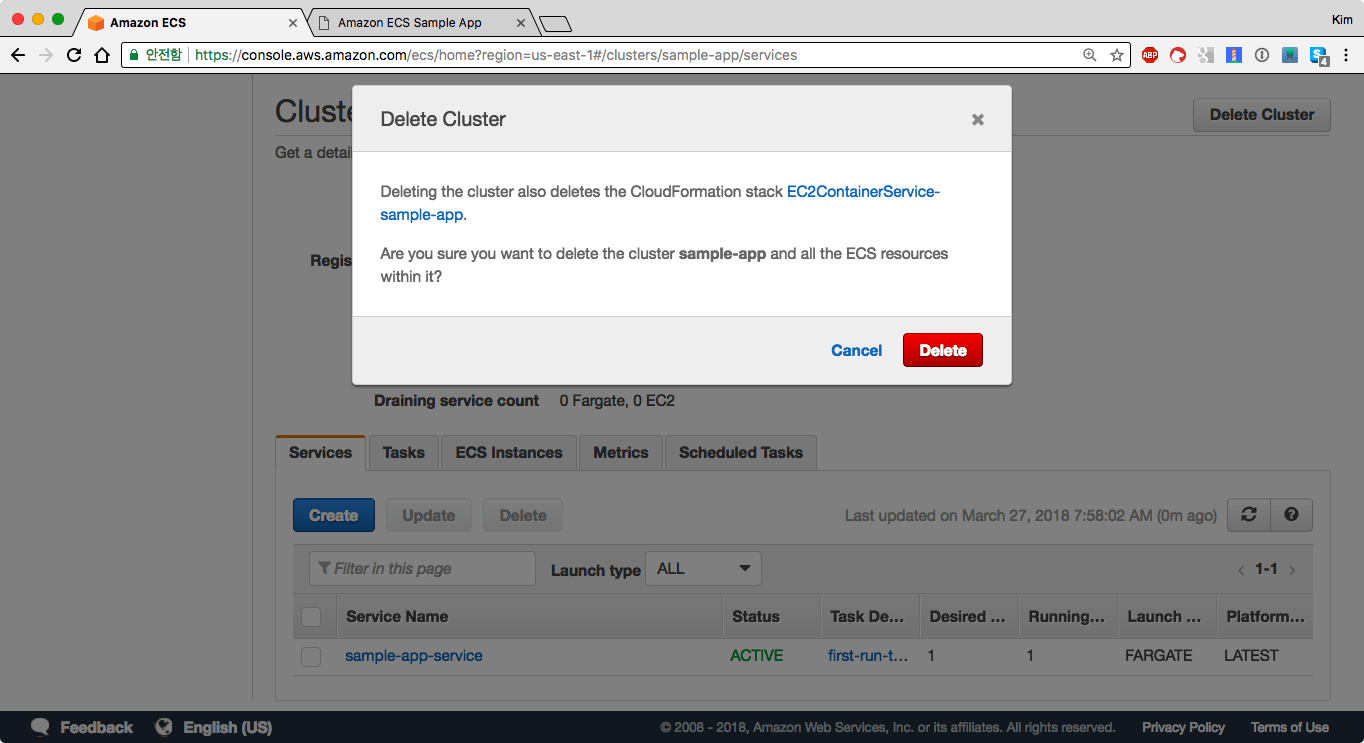
Task: Open the help question mark icon
Action: click(x=1291, y=515)
